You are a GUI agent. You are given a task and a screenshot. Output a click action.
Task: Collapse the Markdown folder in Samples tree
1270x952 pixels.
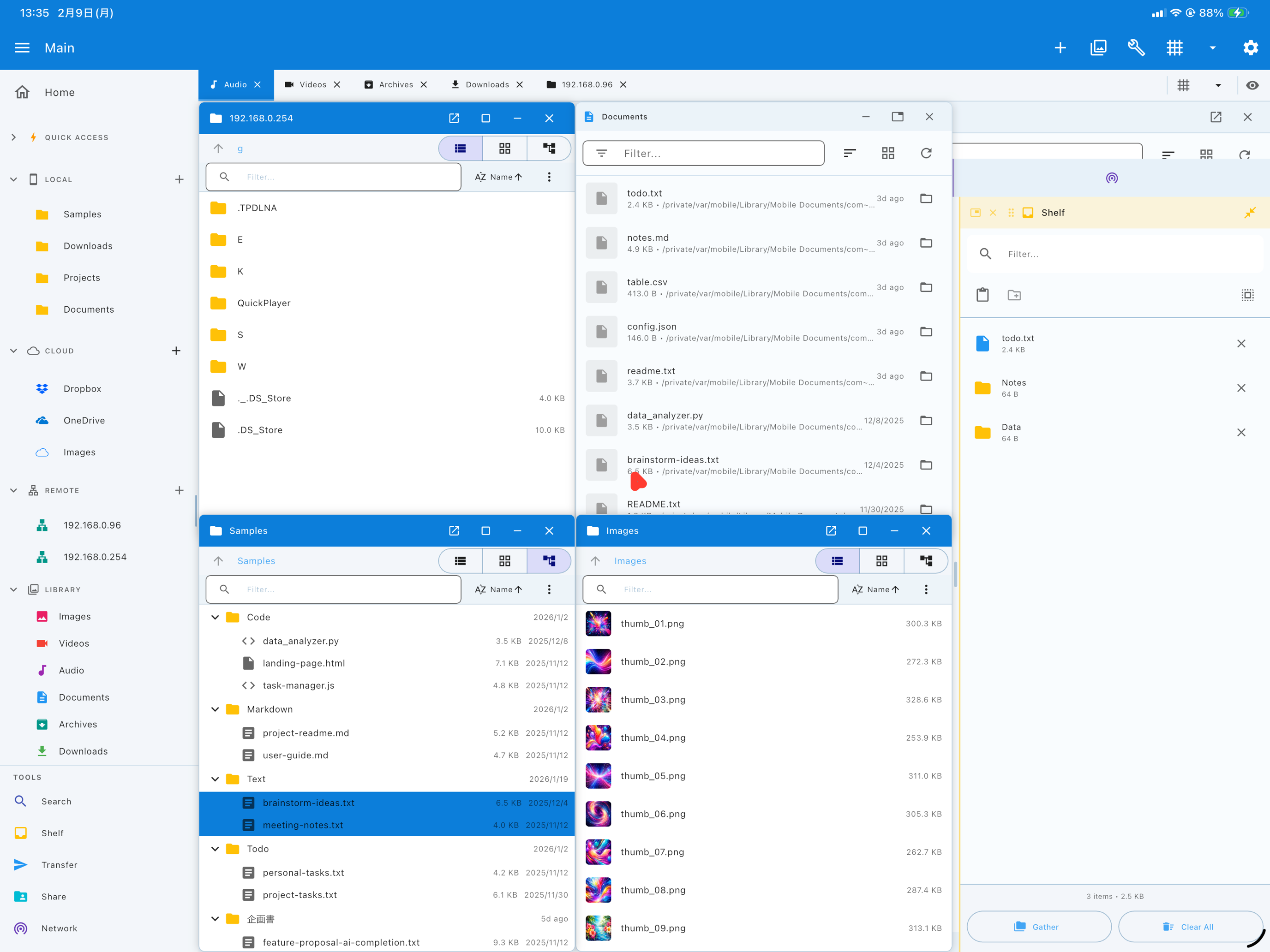point(216,709)
